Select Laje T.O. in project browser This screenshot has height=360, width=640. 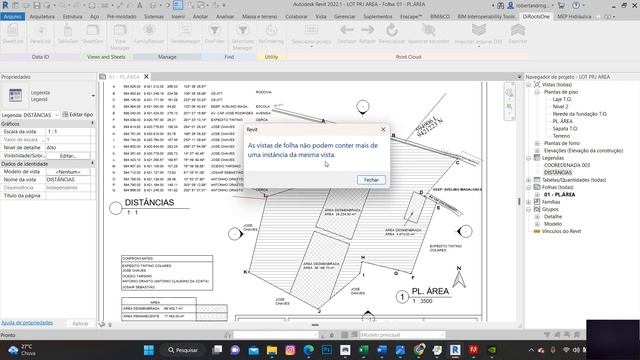(562, 99)
